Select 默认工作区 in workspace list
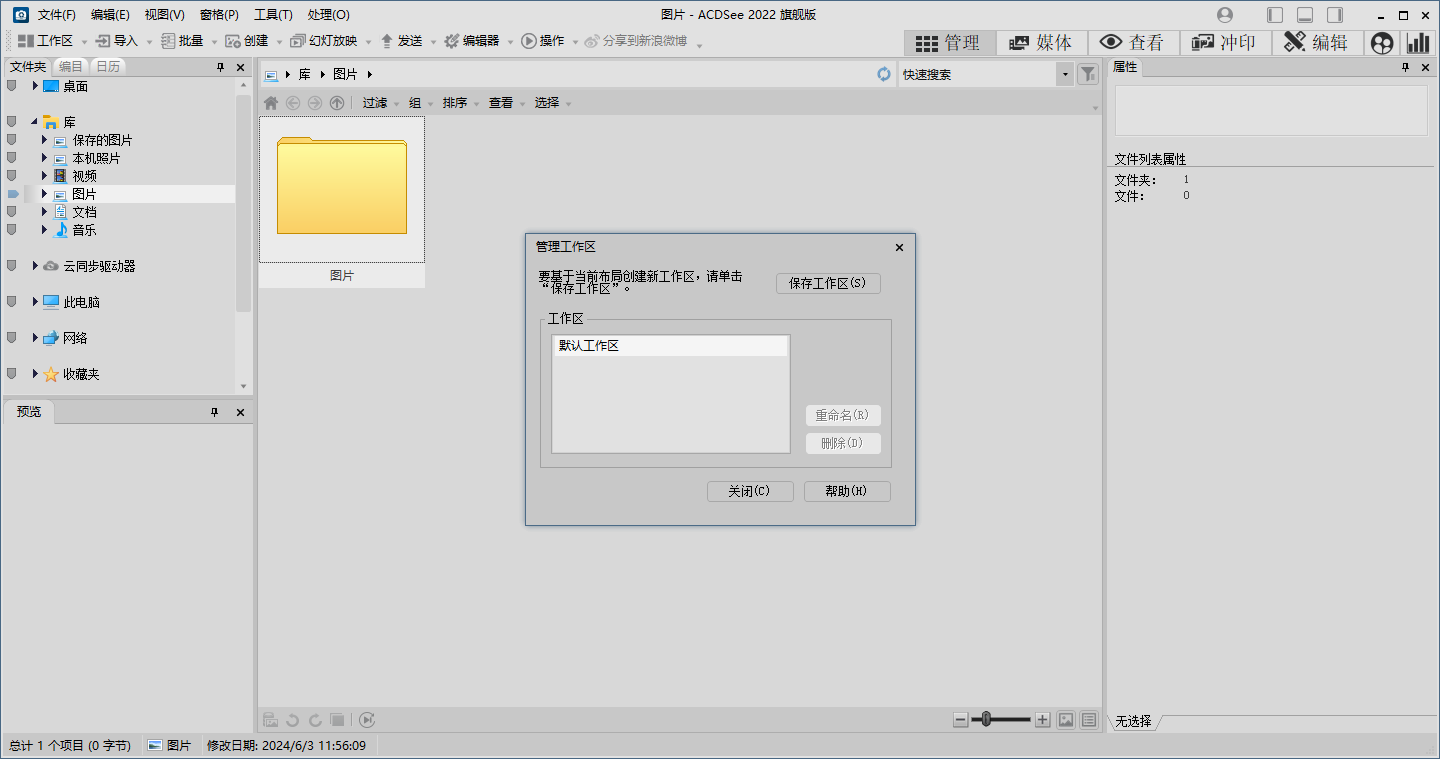Screen dimensions: 1440x759 pyautogui.click(x=670, y=346)
